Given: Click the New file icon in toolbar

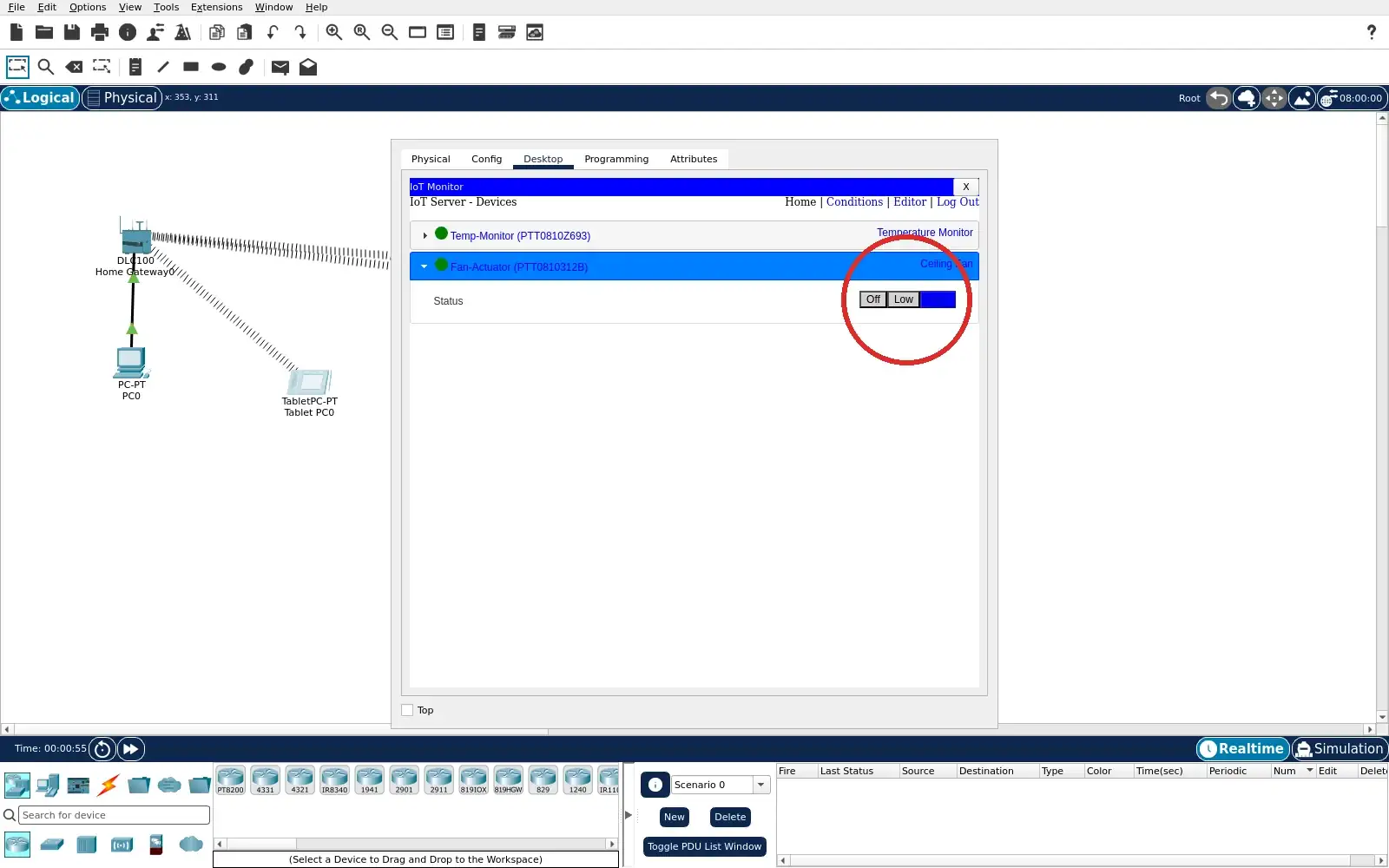Looking at the screenshot, I should [x=16, y=32].
